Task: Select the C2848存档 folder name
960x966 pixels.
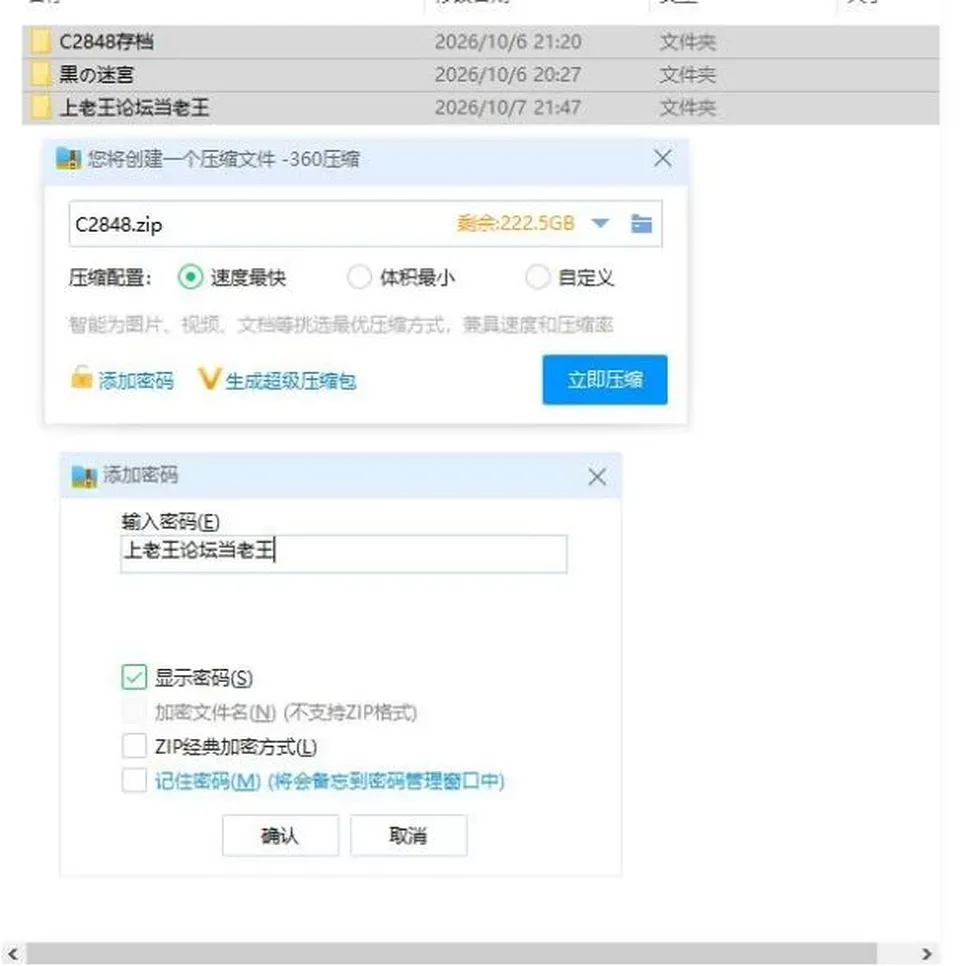Action: (x=107, y=42)
